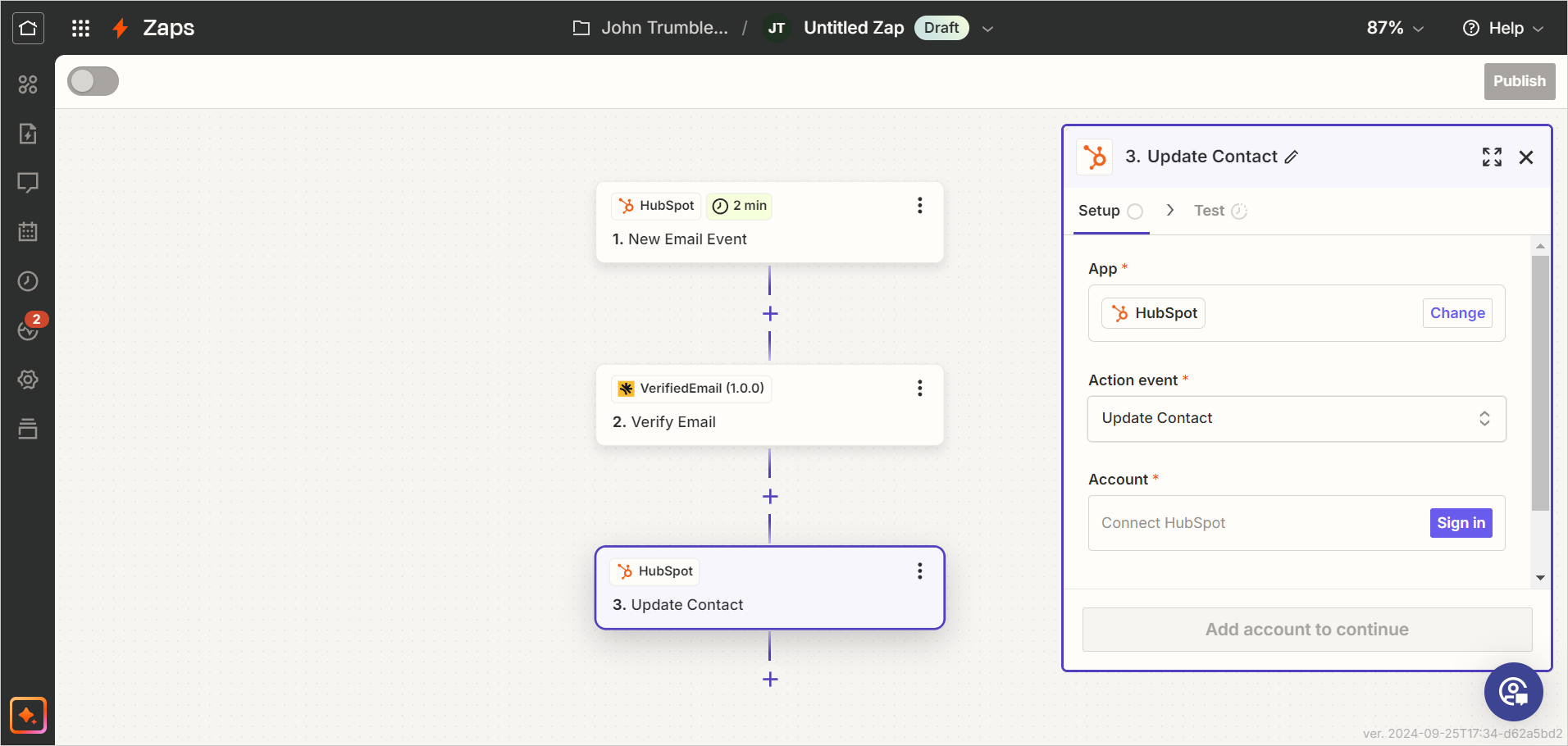The height and width of the screenshot is (746, 1568).
Task: Open the sidebar settings gear icon
Action: coord(28,380)
